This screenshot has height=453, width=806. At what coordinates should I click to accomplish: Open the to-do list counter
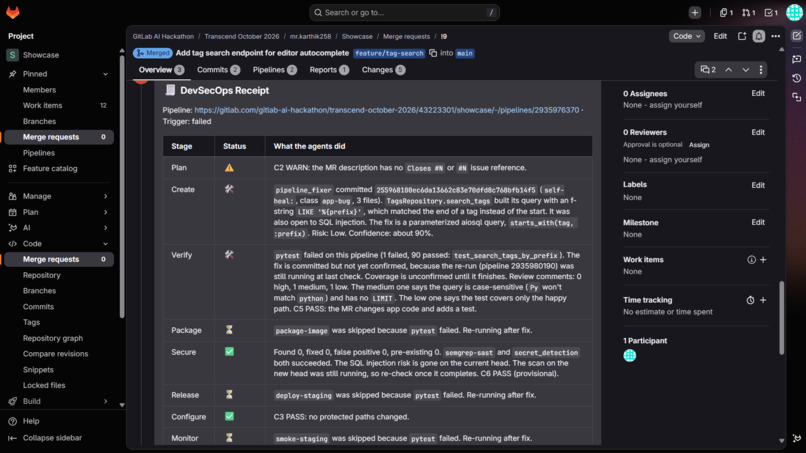771,12
